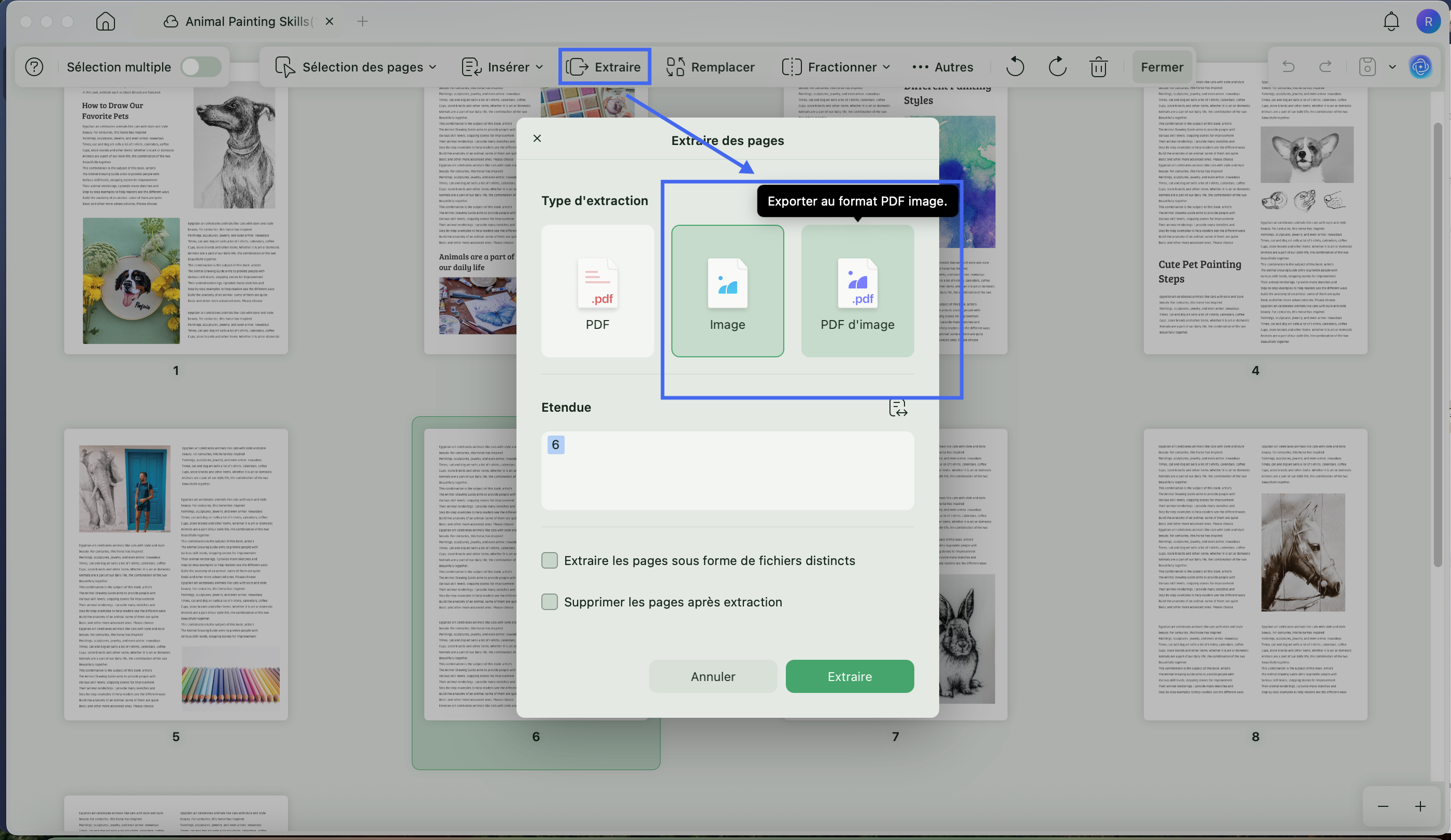Click the Fermer button
The image size is (1451, 840).
coord(1162,67)
